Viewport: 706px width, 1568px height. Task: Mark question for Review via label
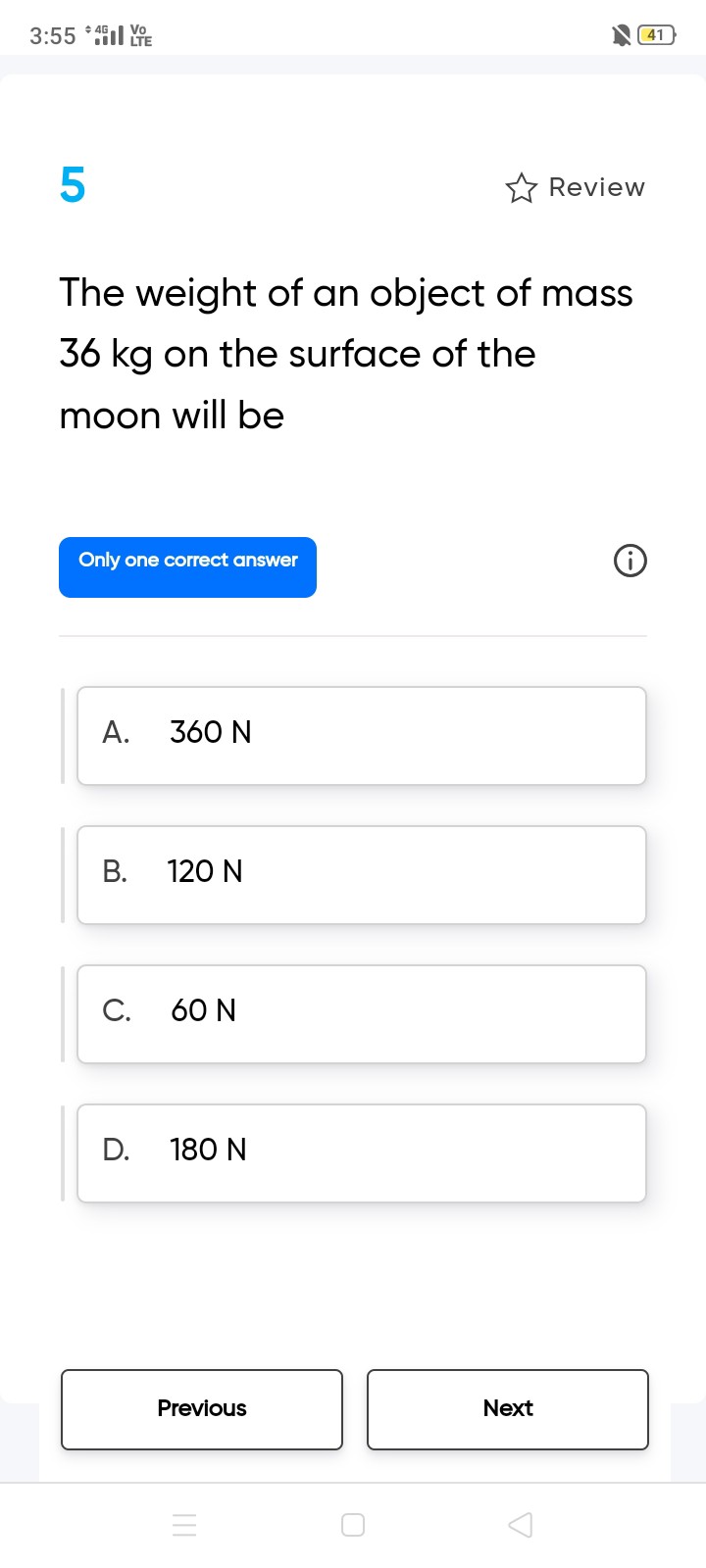(x=597, y=187)
